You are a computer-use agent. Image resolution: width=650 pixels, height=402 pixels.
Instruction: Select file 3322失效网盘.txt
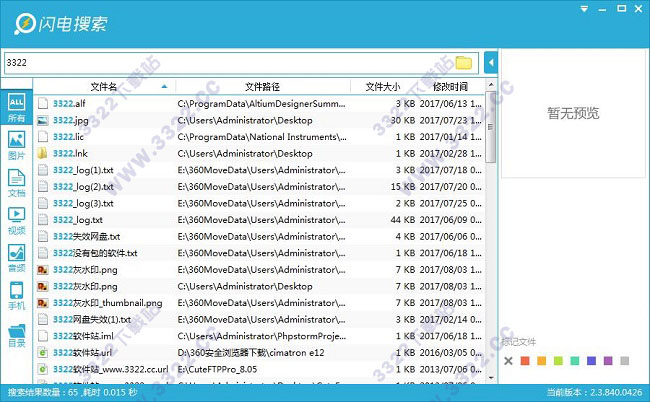(86, 236)
